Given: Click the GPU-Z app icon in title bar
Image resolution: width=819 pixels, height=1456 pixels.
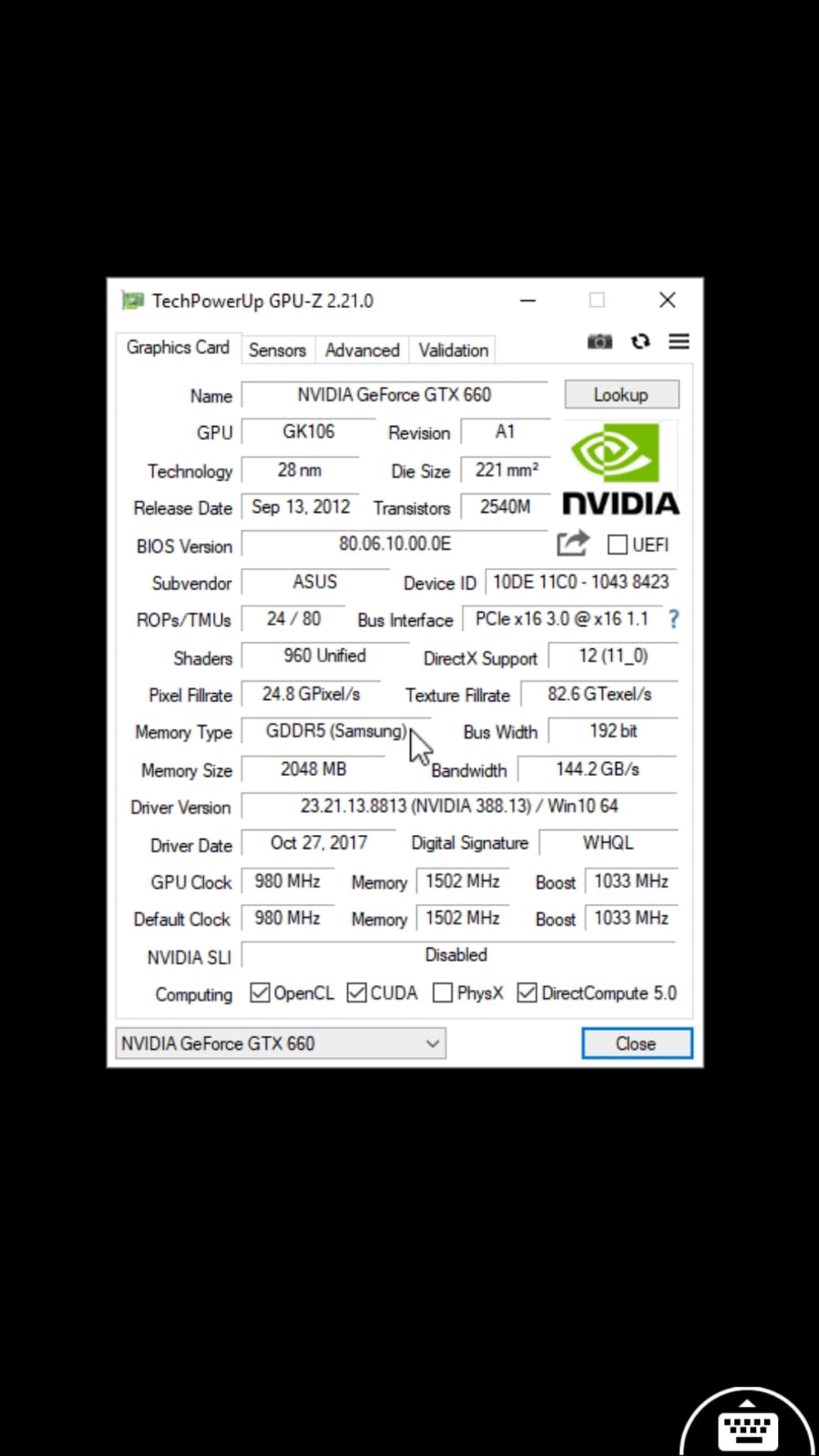Looking at the screenshot, I should click(133, 300).
